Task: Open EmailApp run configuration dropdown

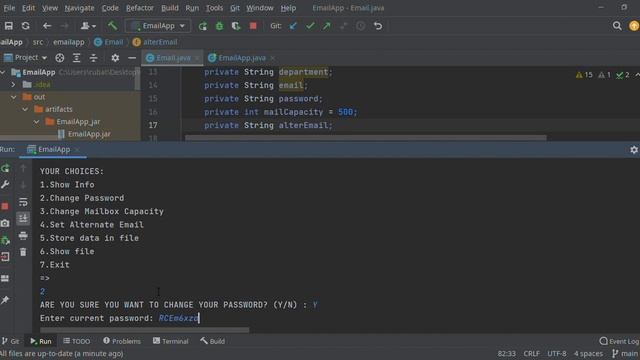Action: (158, 26)
